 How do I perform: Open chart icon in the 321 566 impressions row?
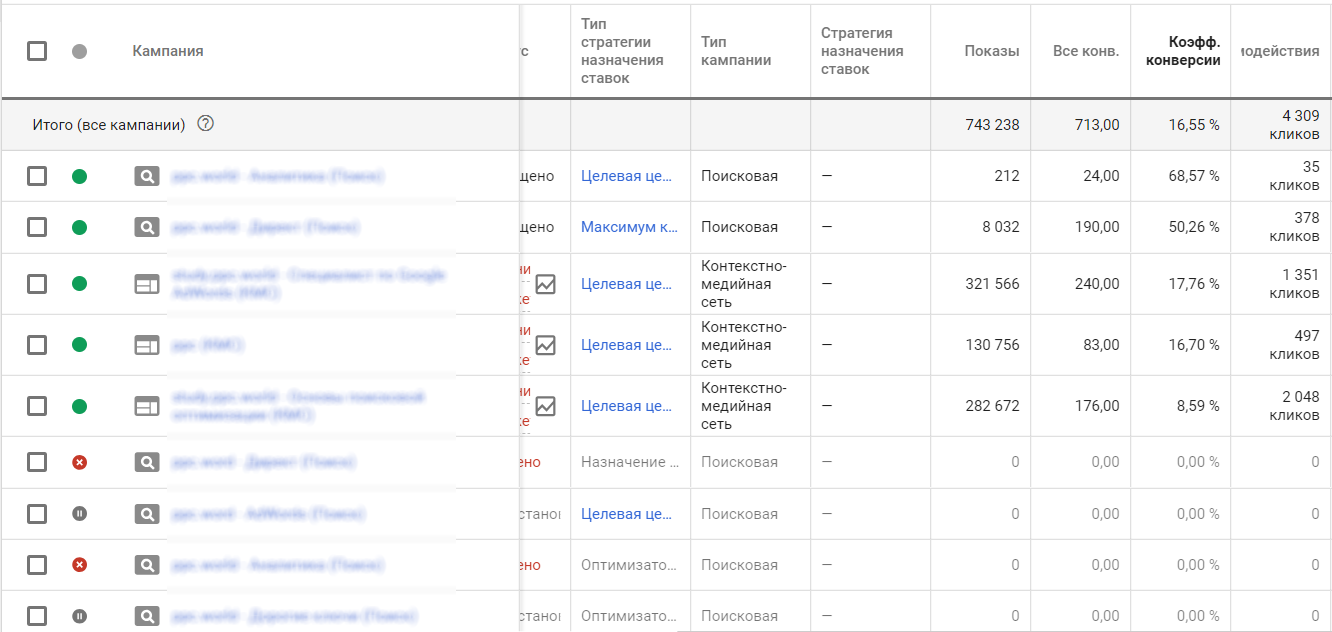tap(545, 284)
